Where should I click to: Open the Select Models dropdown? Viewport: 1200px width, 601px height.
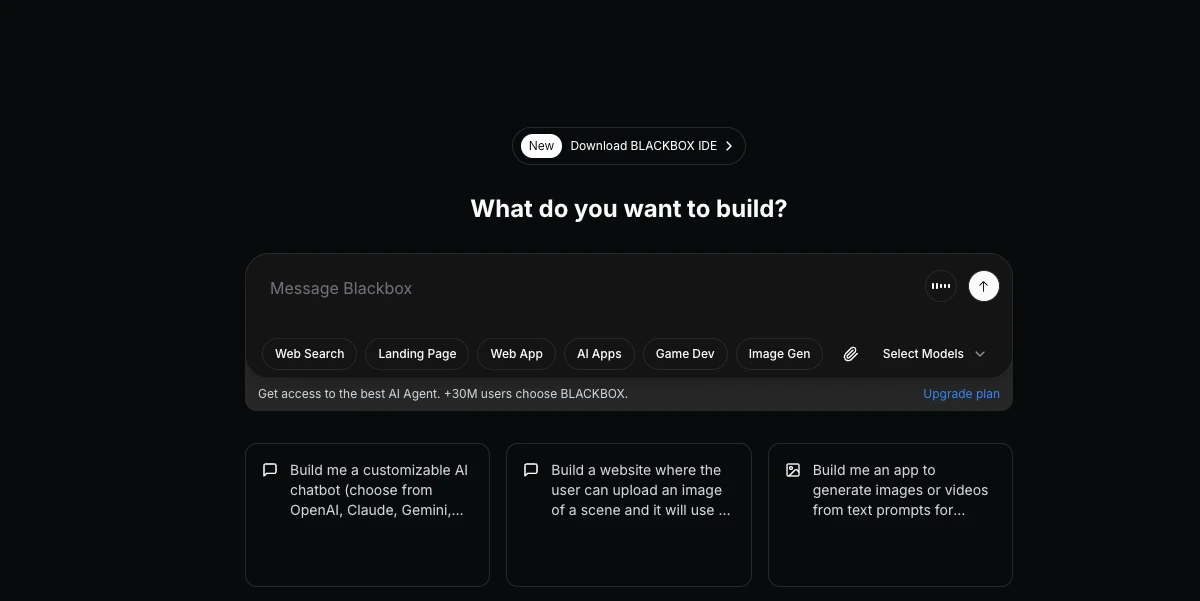click(x=923, y=354)
